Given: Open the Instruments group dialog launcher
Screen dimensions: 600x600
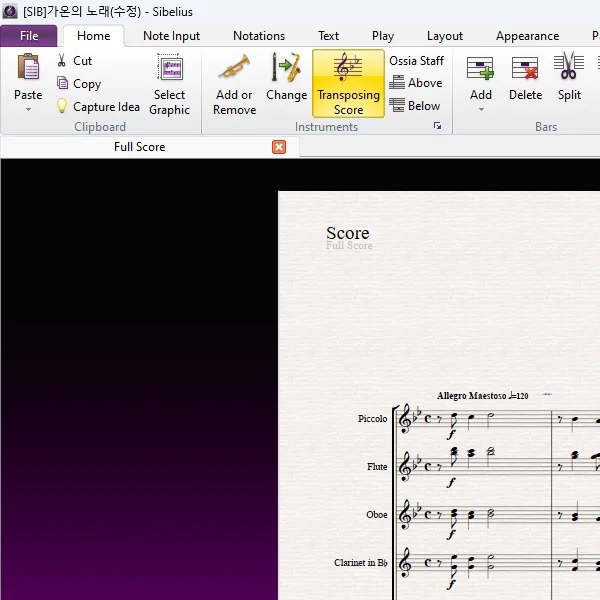Looking at the screenshot, I should (437, 127).
